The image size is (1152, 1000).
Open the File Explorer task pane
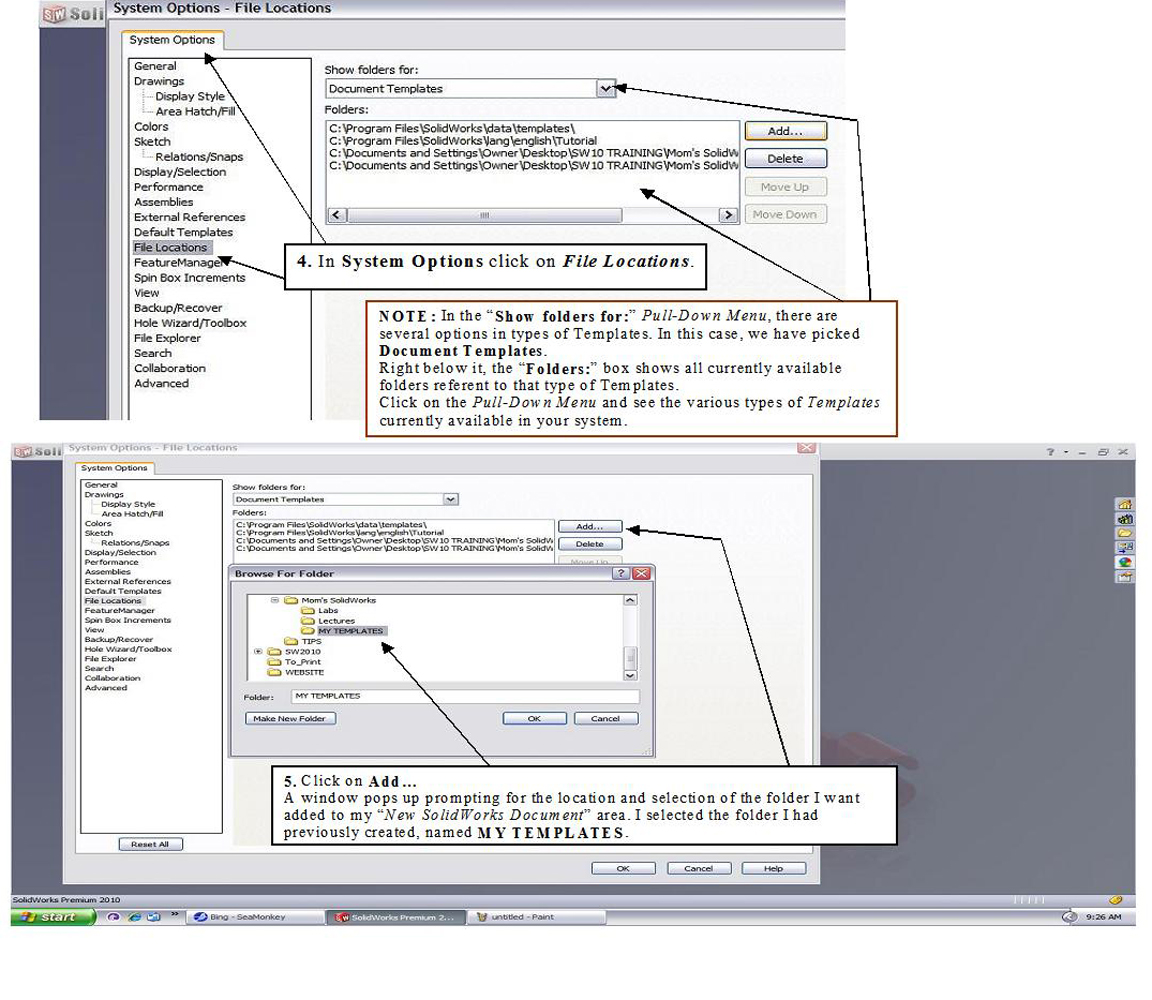coord(1124,533)
